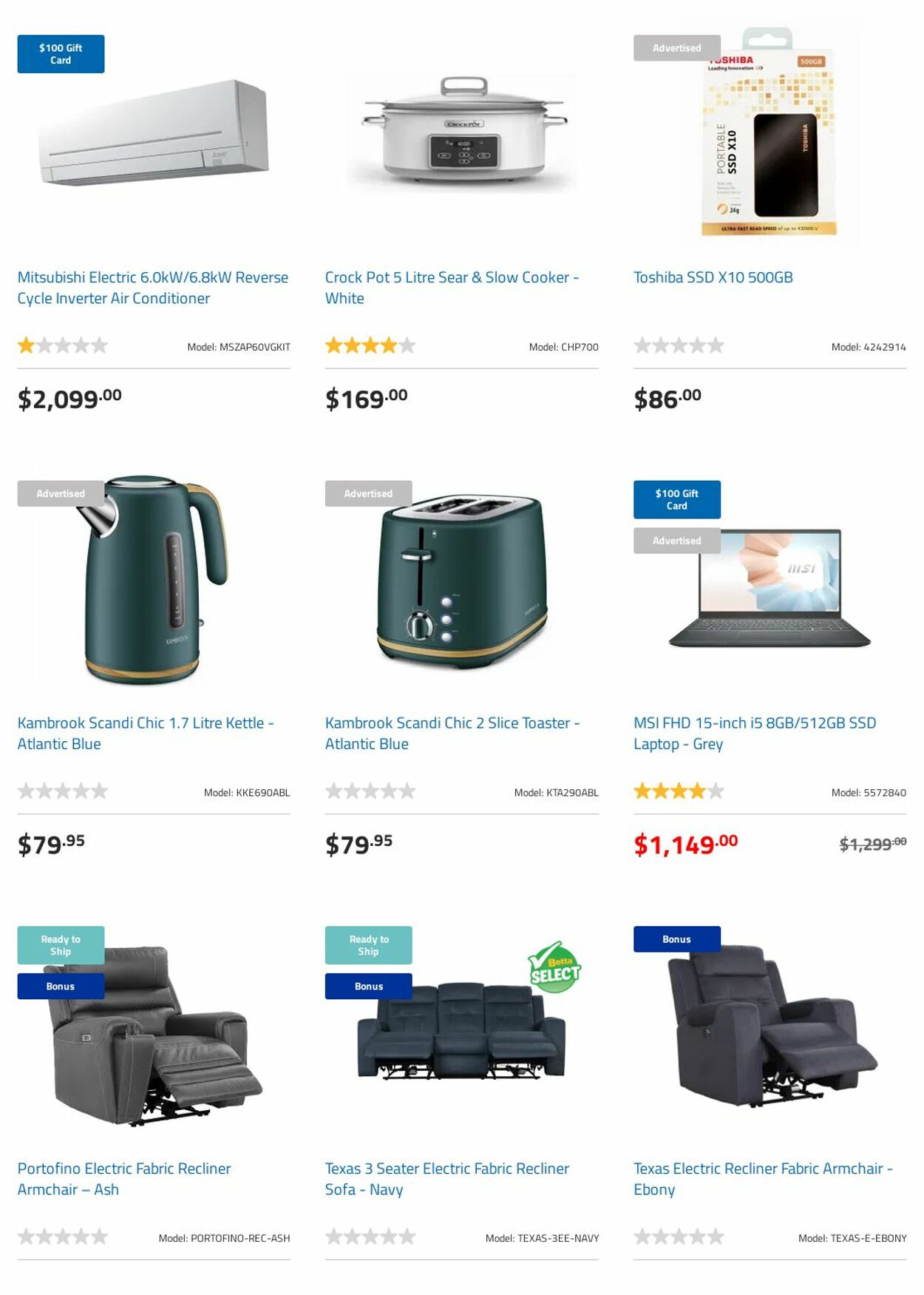Click the Ready to Ship badge on Portofino recliner
This screenshot has height=1295, width=924.
point(61,945)
